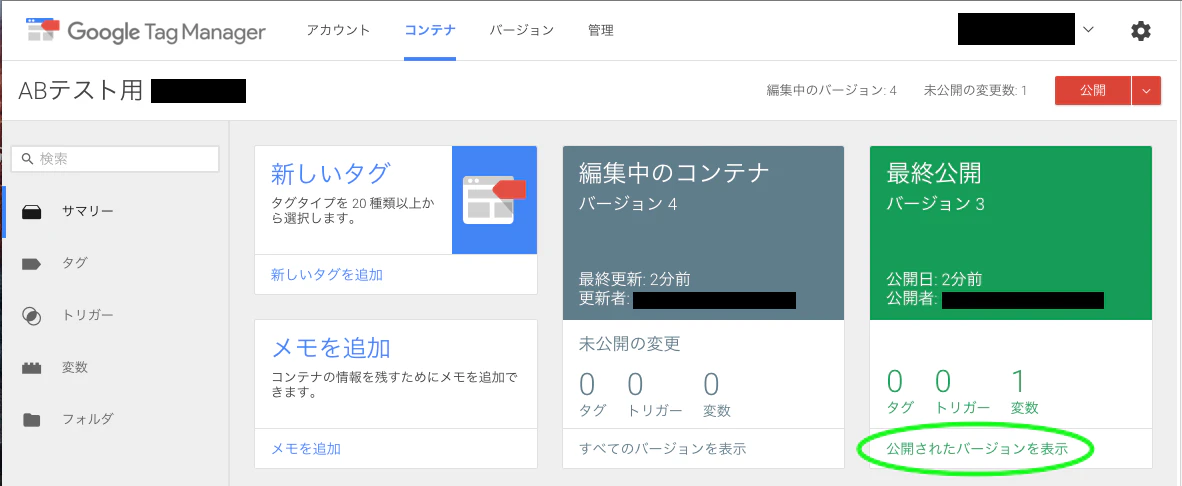Click the 未公開の変更 heading
Image resolution: width=1182 pixels, height=486 pixels.
tap(629, 344)
